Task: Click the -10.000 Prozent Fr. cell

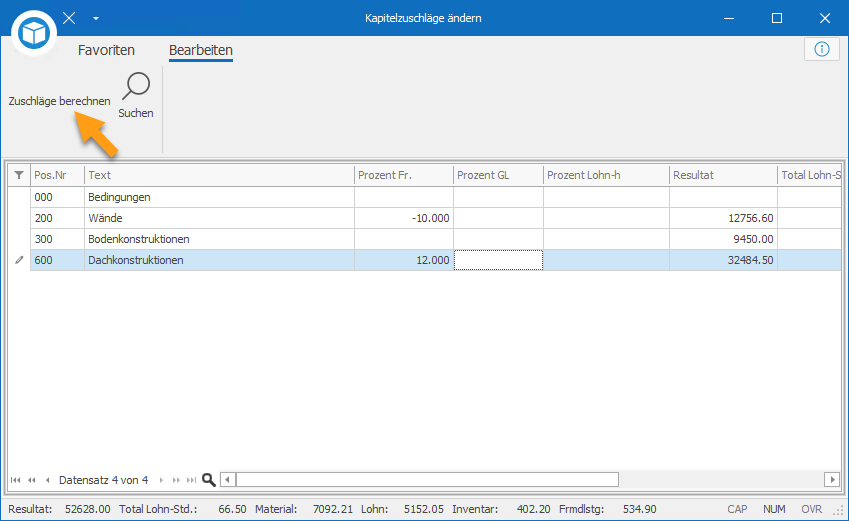Action: (x=403, y=218)
